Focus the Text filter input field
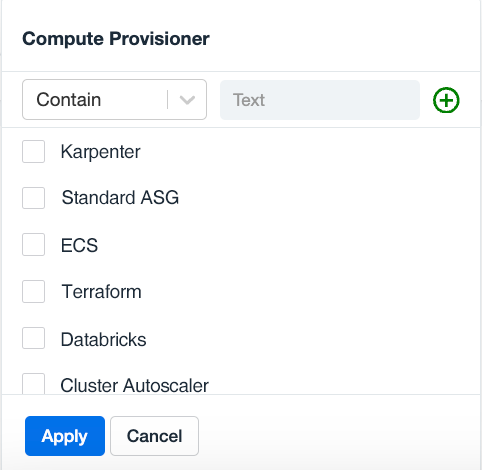Viewport: 482px width, 470px height. pyautogui.click(x=320, y=100)
